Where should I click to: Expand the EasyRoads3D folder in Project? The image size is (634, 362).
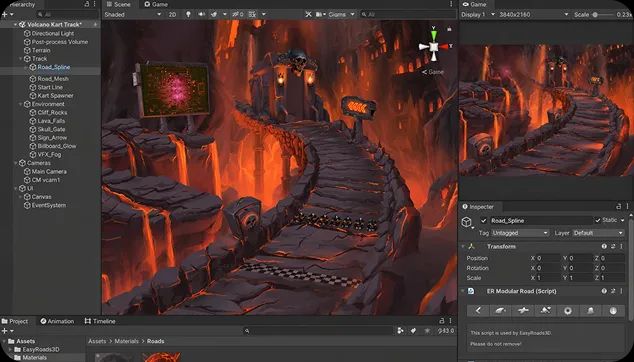(x=10, y=349)
